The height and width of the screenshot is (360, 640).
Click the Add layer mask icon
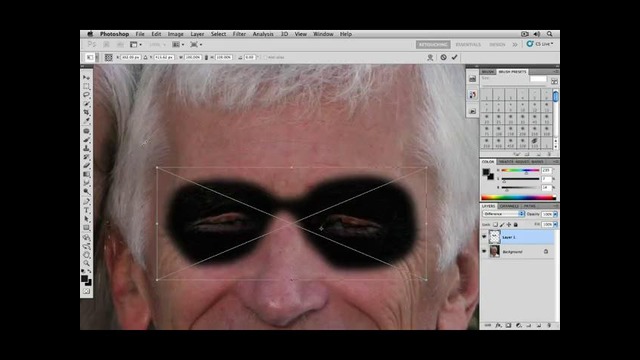click(509, 325)
